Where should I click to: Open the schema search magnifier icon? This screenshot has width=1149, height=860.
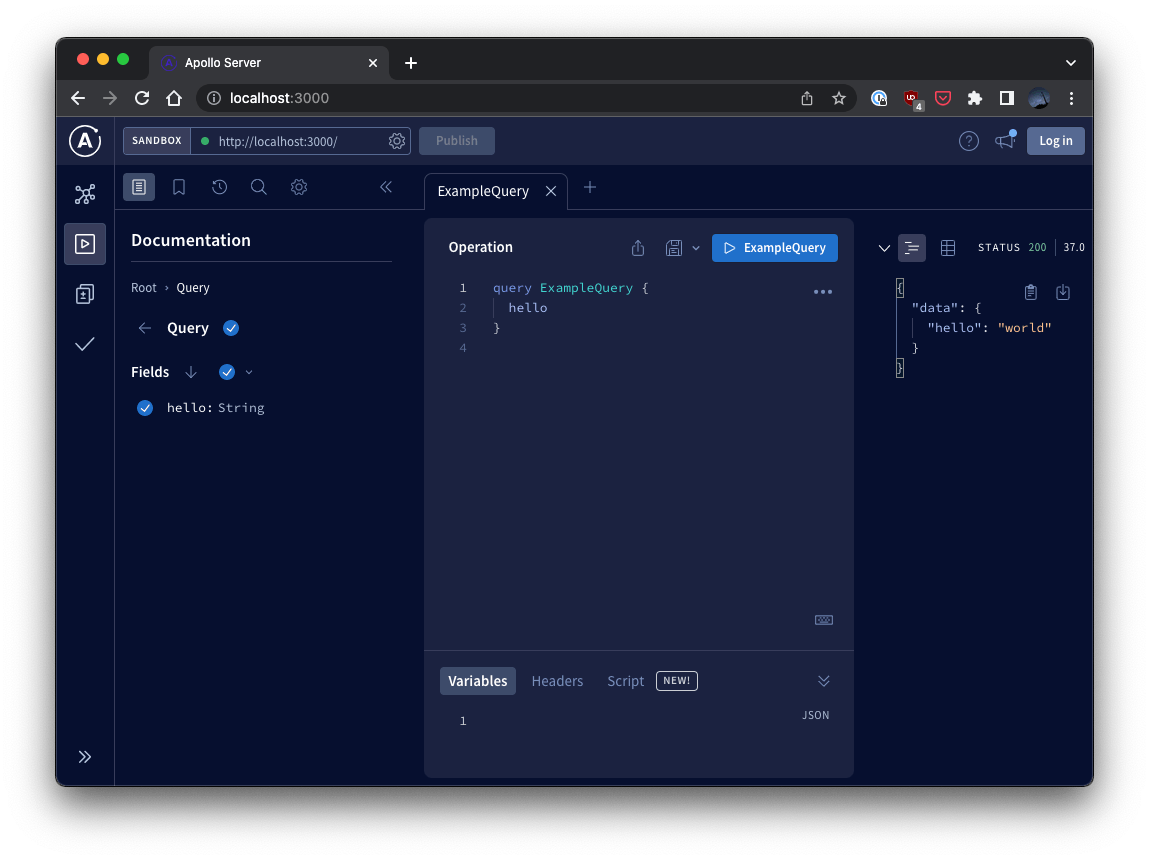259,188
